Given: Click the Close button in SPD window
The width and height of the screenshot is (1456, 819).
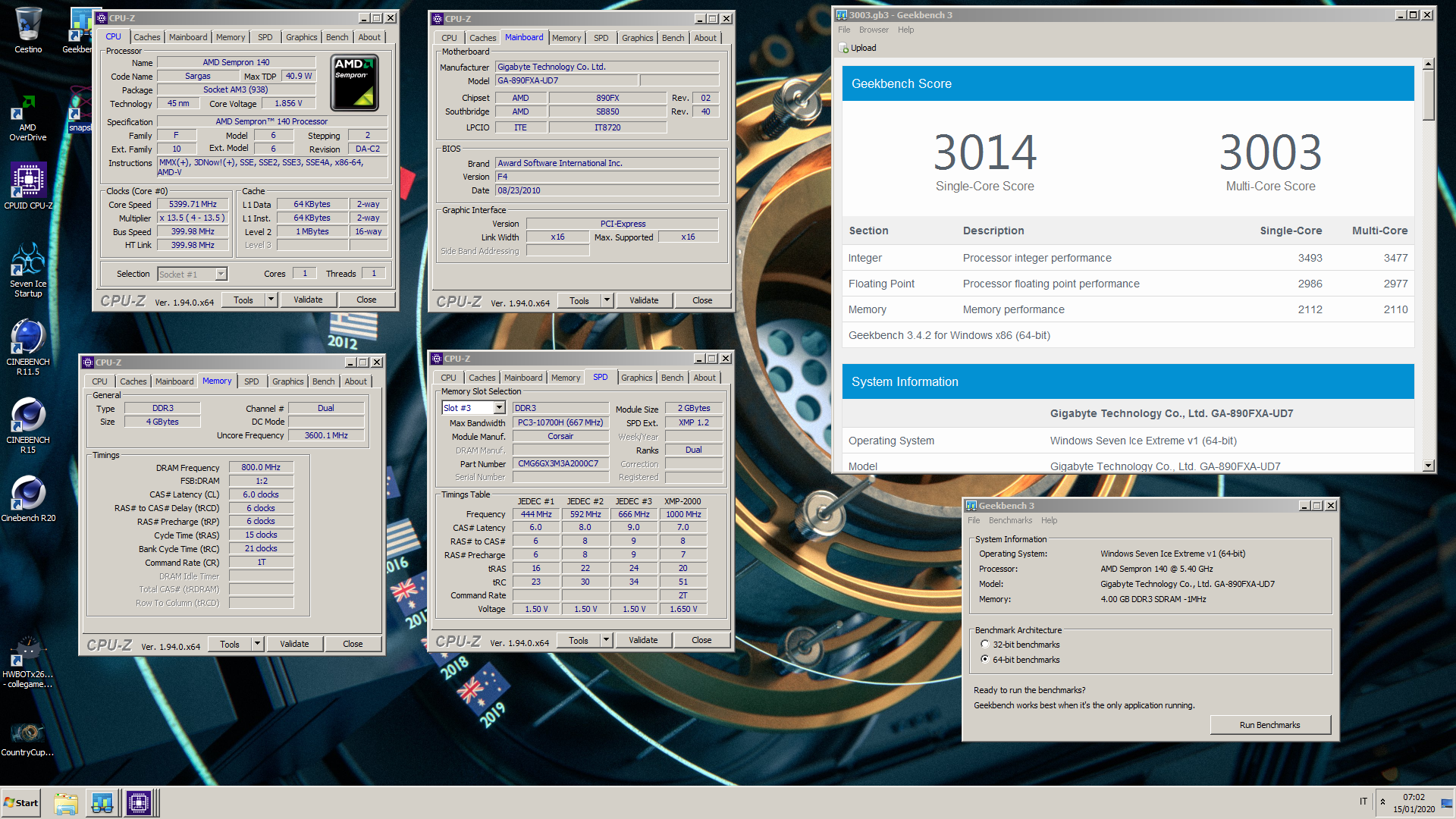Looking at the screenshot, I should [701, 641].
